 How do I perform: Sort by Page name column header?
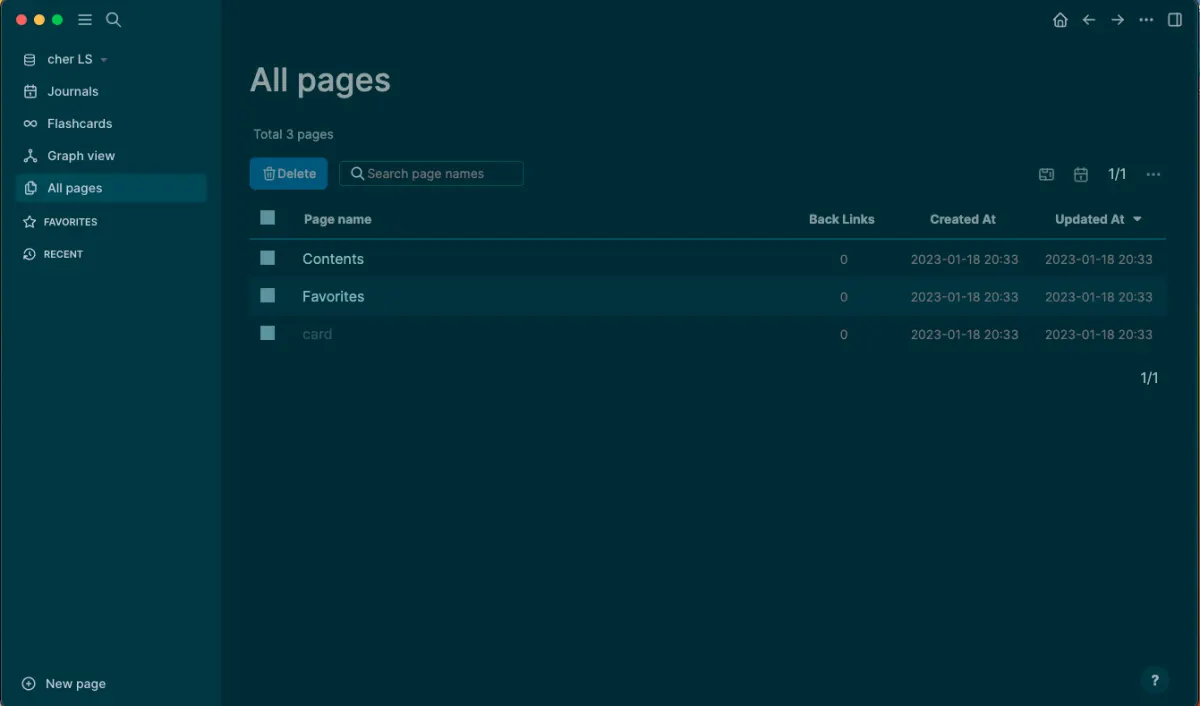(337, 219)
